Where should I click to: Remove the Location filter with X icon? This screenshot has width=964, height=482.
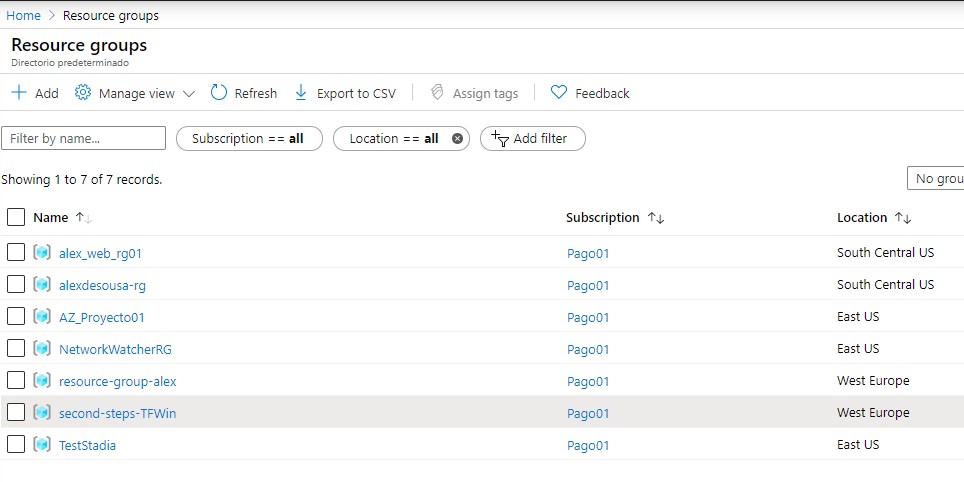tap(458, 139)
